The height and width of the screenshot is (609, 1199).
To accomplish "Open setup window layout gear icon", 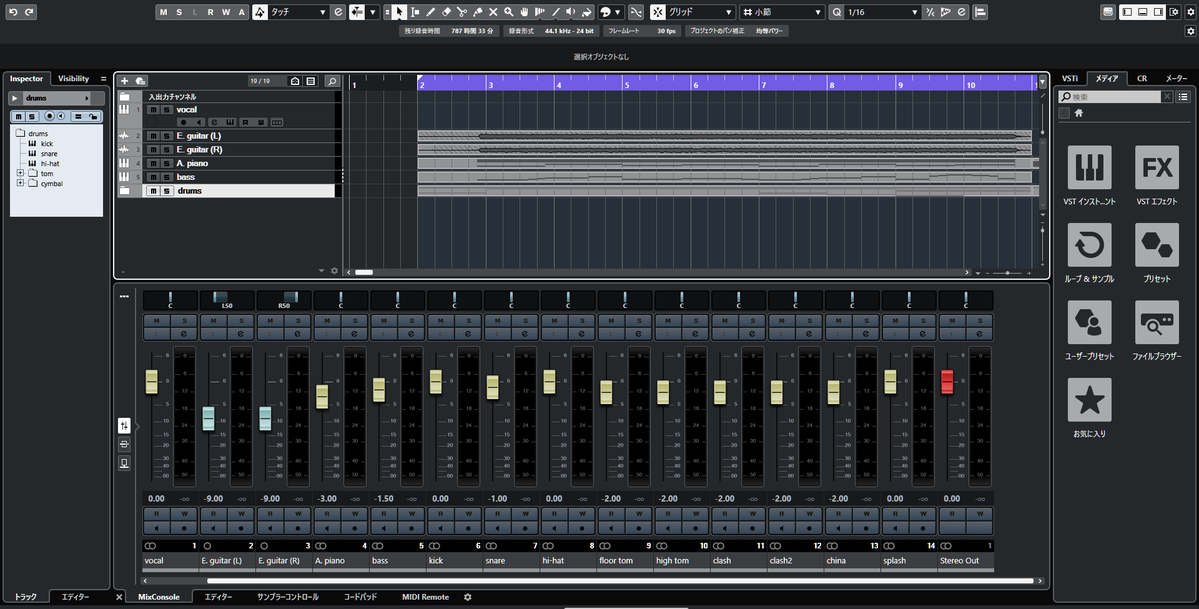I will (x=1175, y=12).
